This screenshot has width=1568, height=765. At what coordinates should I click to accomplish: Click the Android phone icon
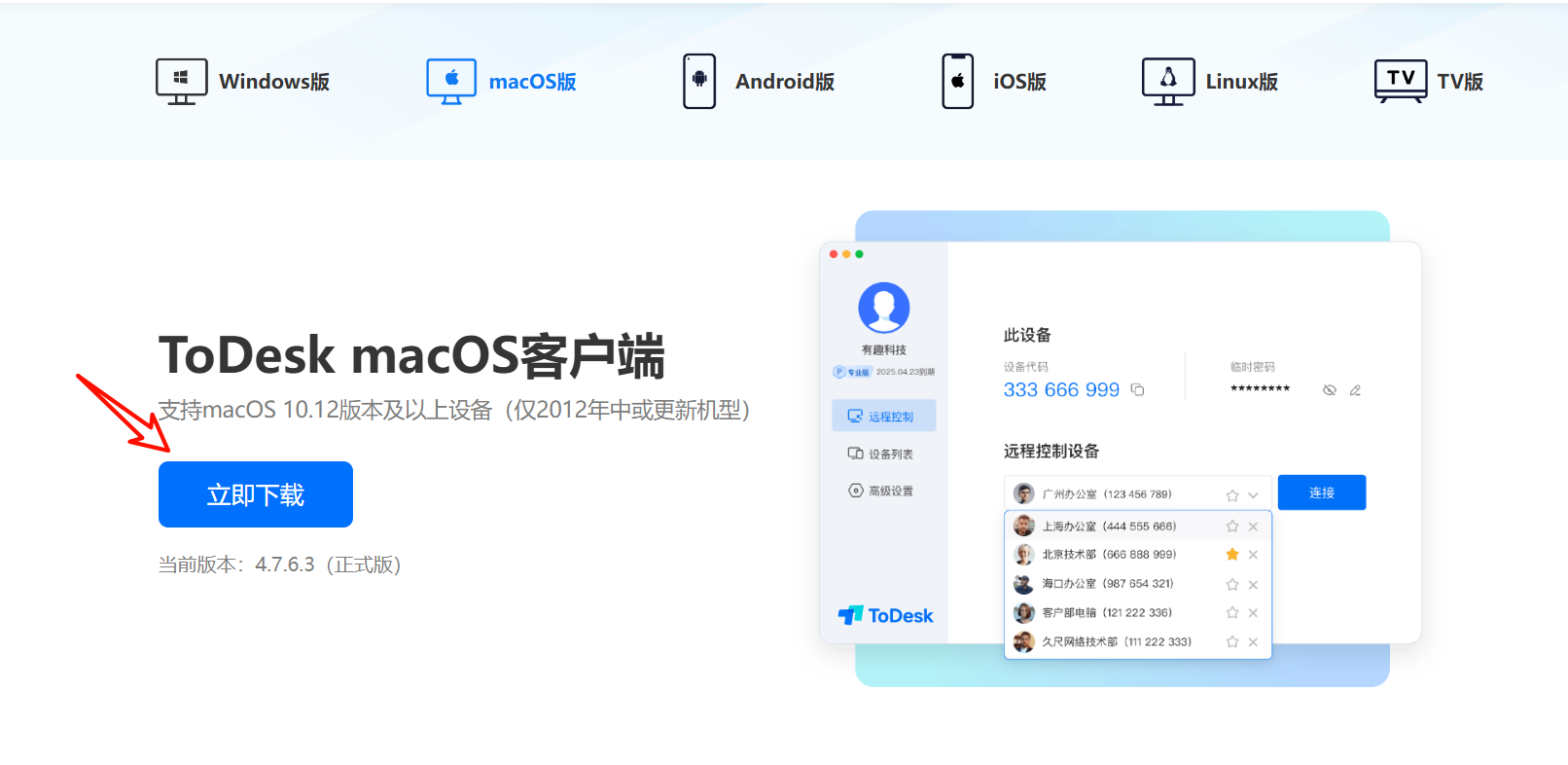coord(698,81)
